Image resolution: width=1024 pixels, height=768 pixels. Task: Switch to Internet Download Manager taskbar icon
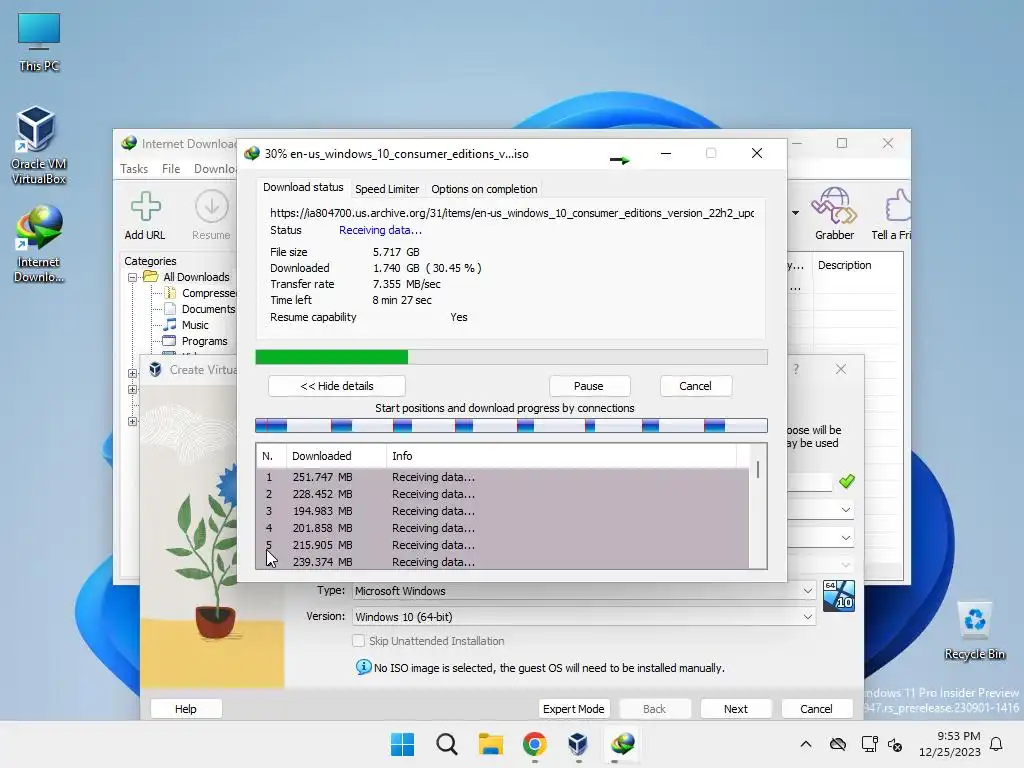(x=622, y=744)
